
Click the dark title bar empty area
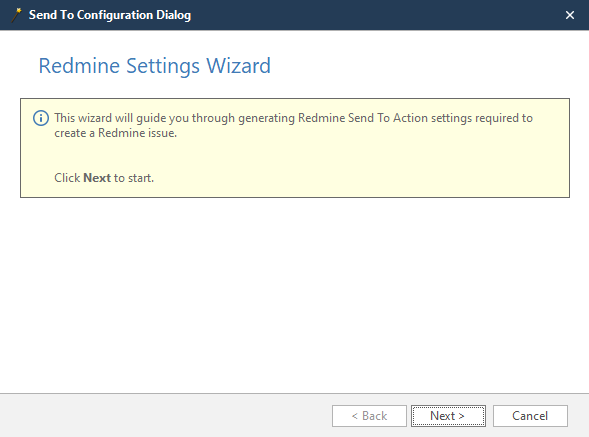[376, 15]
